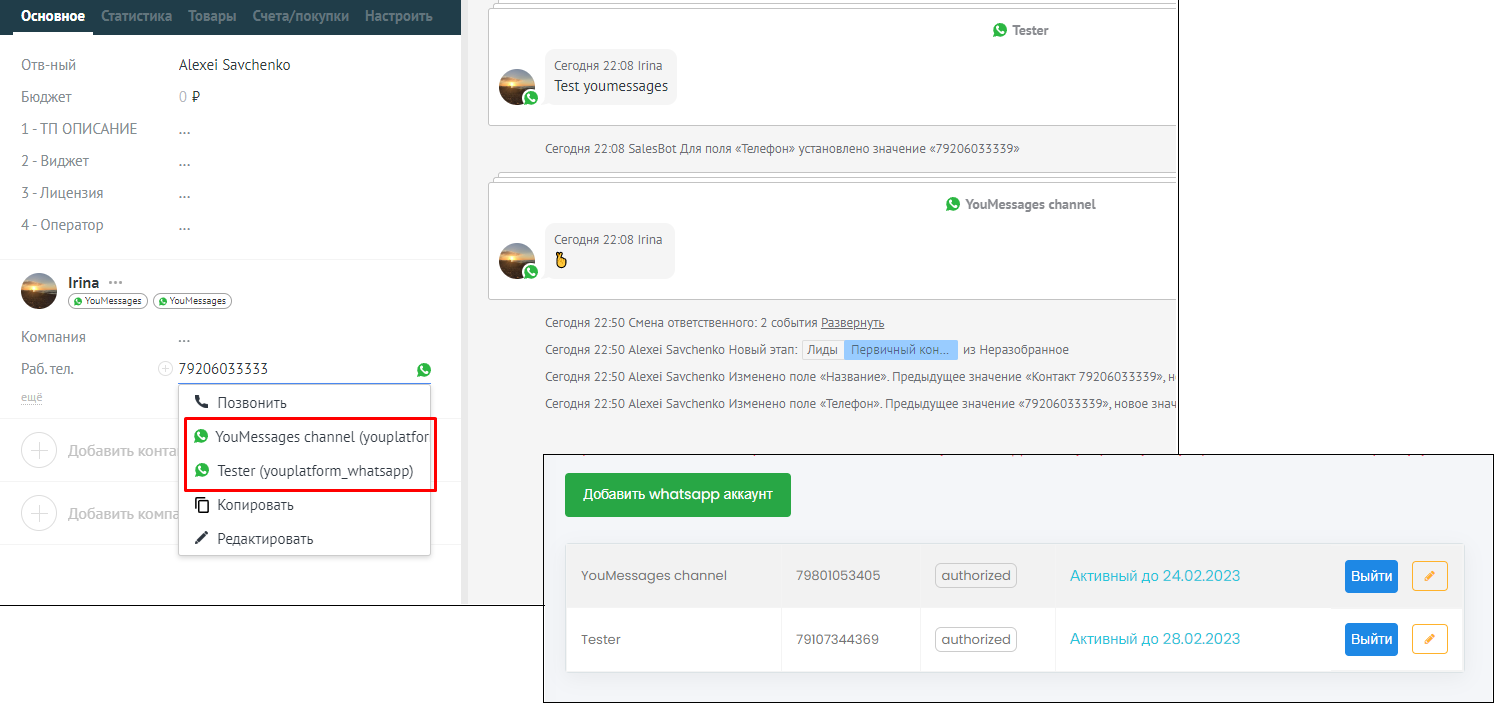Click the three dots next to Irina's name
1507x714 pixels.
pos(116,283)
